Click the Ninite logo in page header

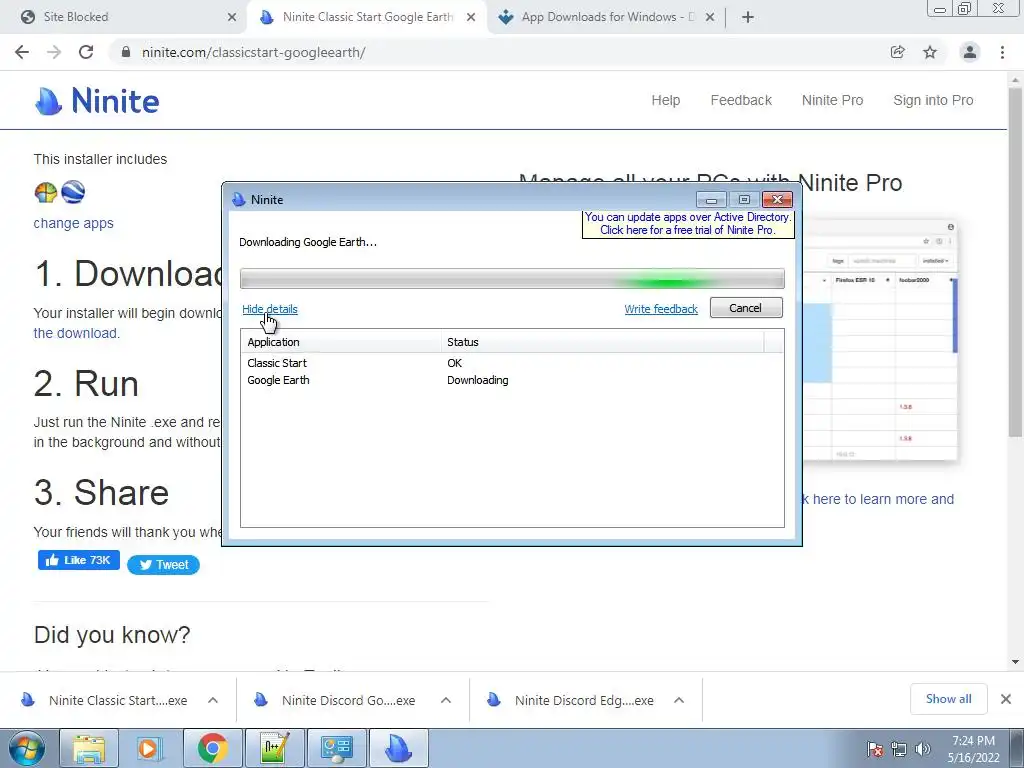tap(97, 101)
